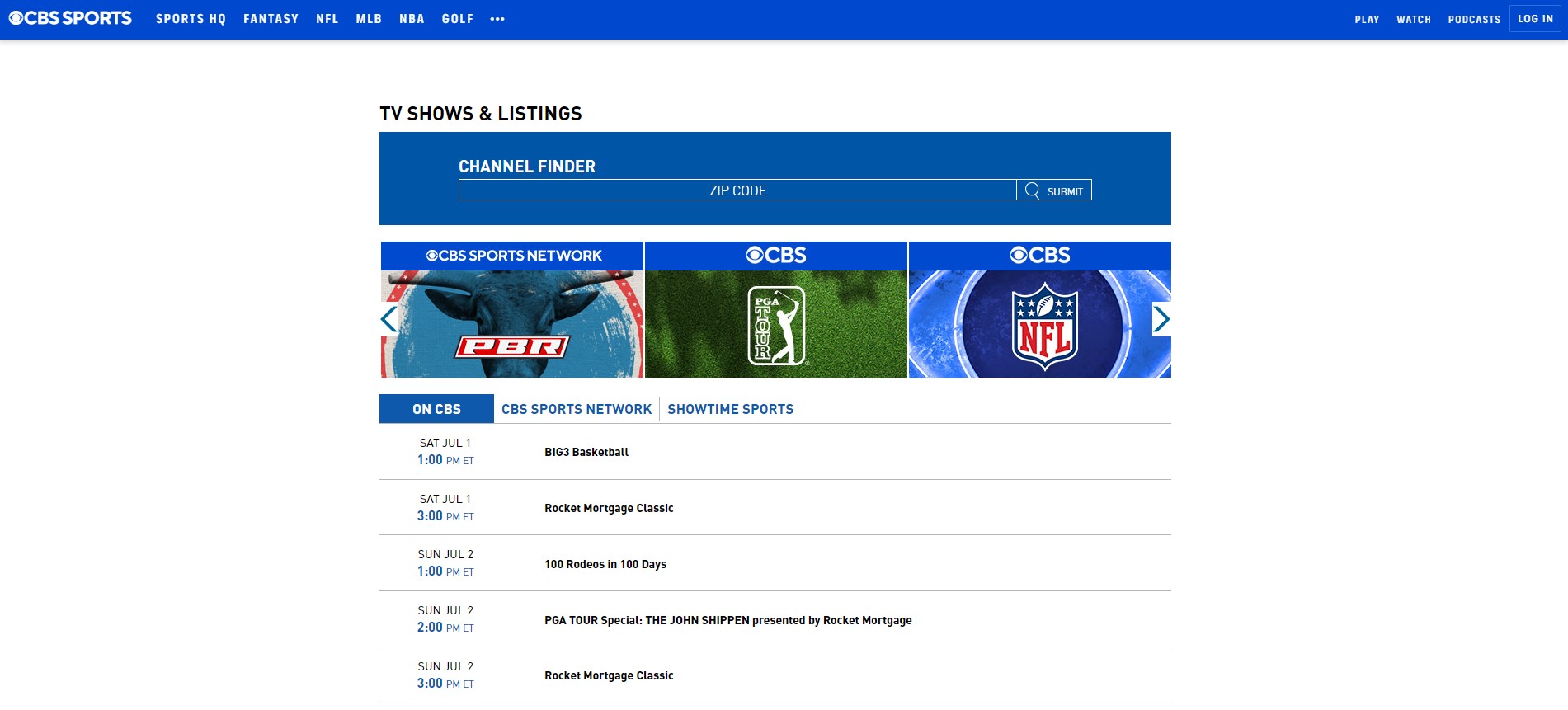Click the Log In button
The image size is (1568, 710).
point(1535,19)
